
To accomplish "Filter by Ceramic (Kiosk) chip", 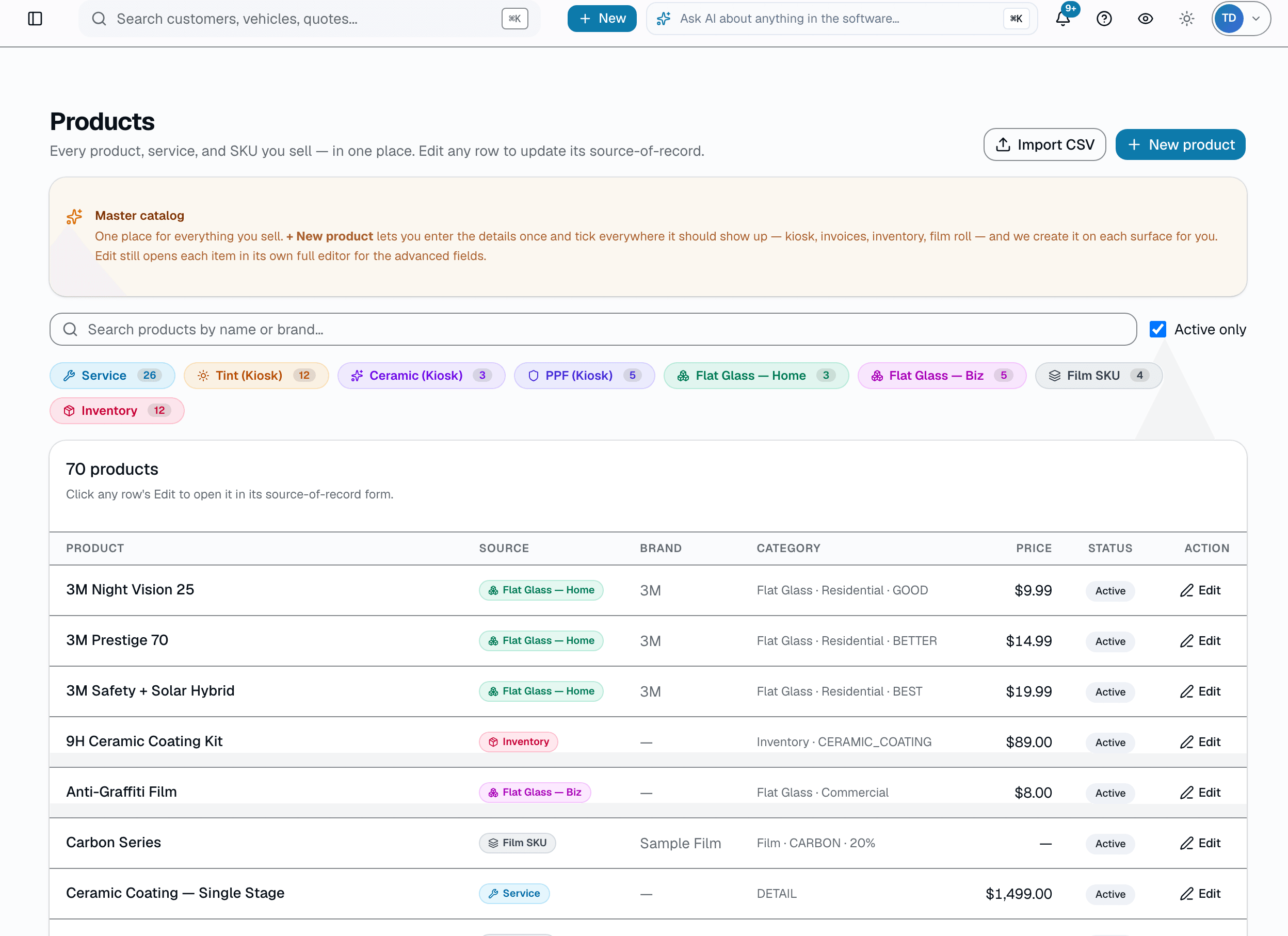I will [x=422, y=376].
